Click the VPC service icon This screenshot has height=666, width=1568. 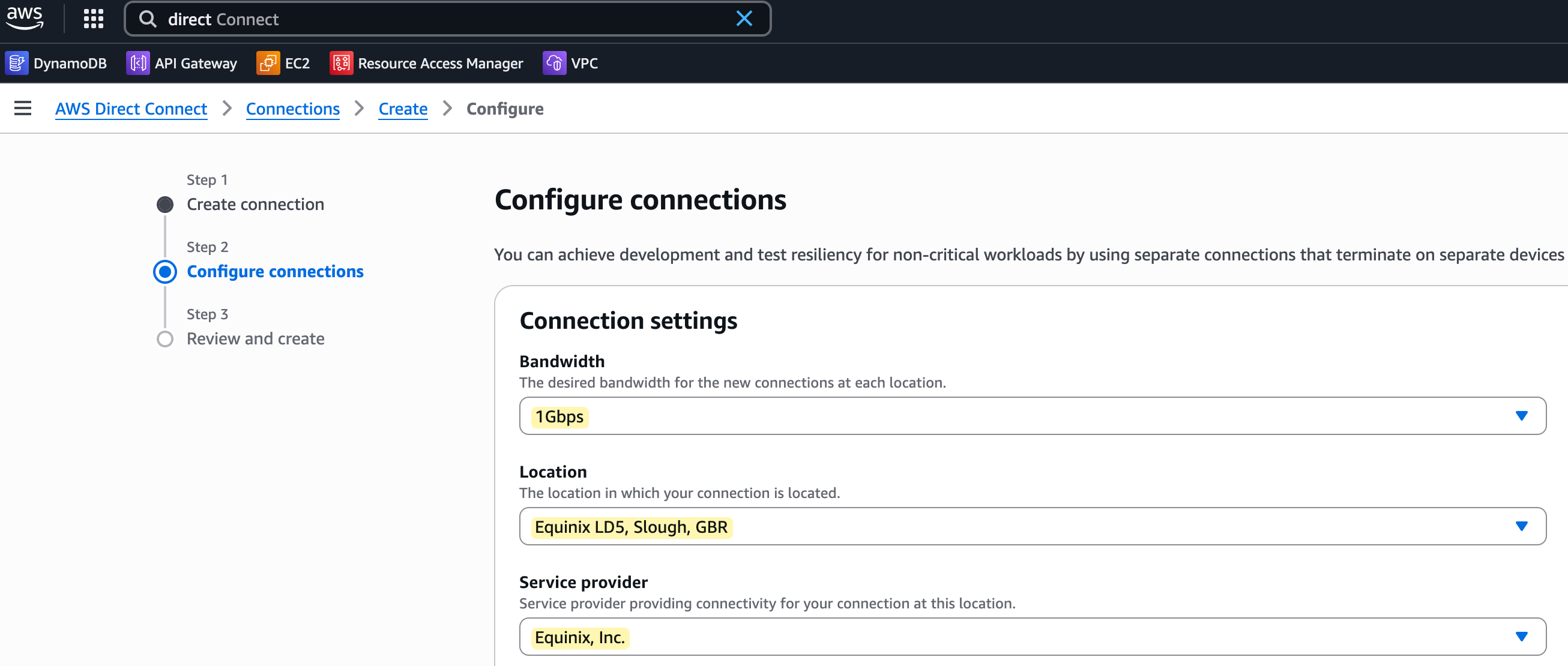pyautogui.click(x=555, y=63)
